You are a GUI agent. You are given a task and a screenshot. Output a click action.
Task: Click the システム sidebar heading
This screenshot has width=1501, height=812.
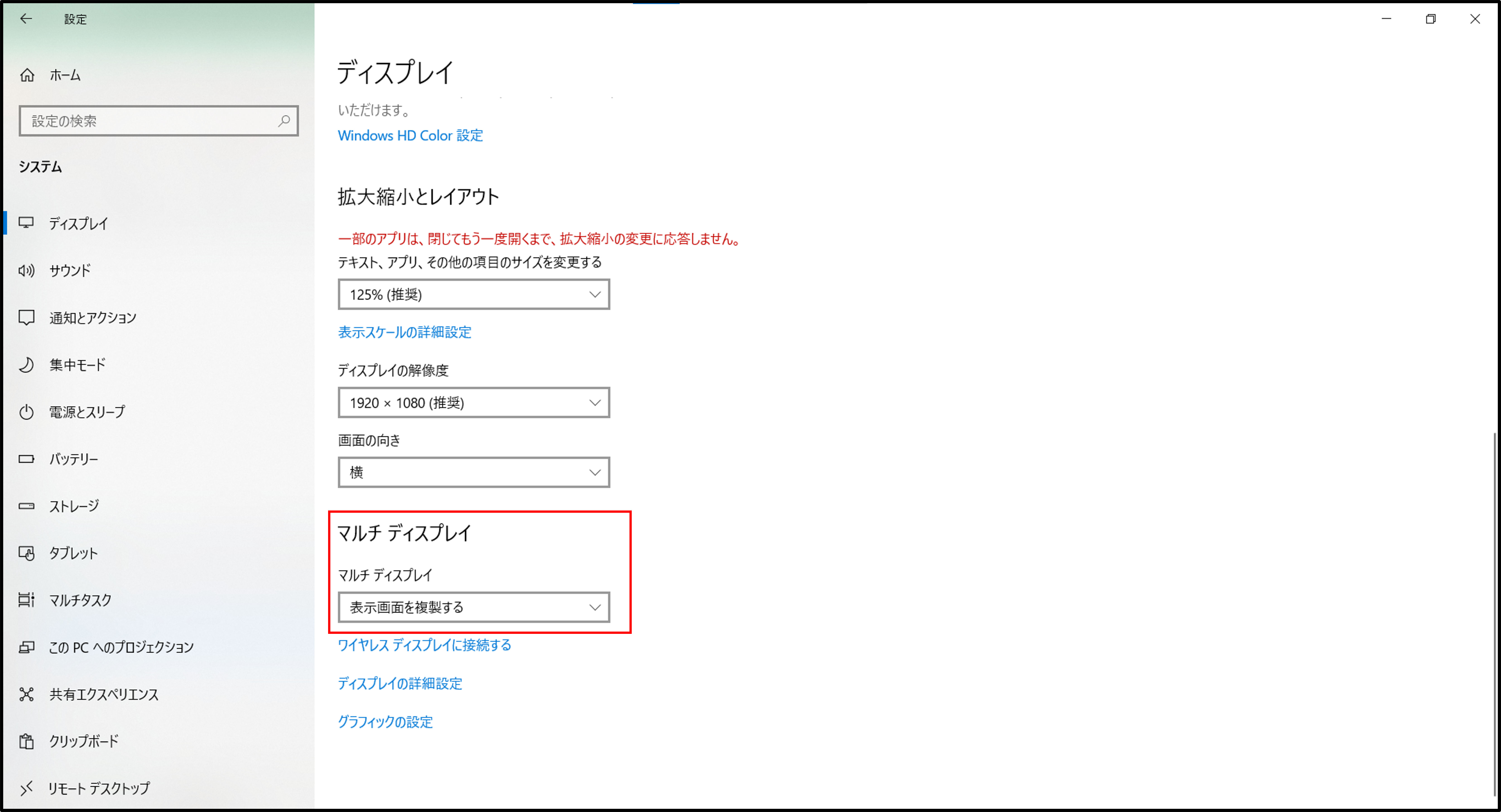tap(40, 167)
